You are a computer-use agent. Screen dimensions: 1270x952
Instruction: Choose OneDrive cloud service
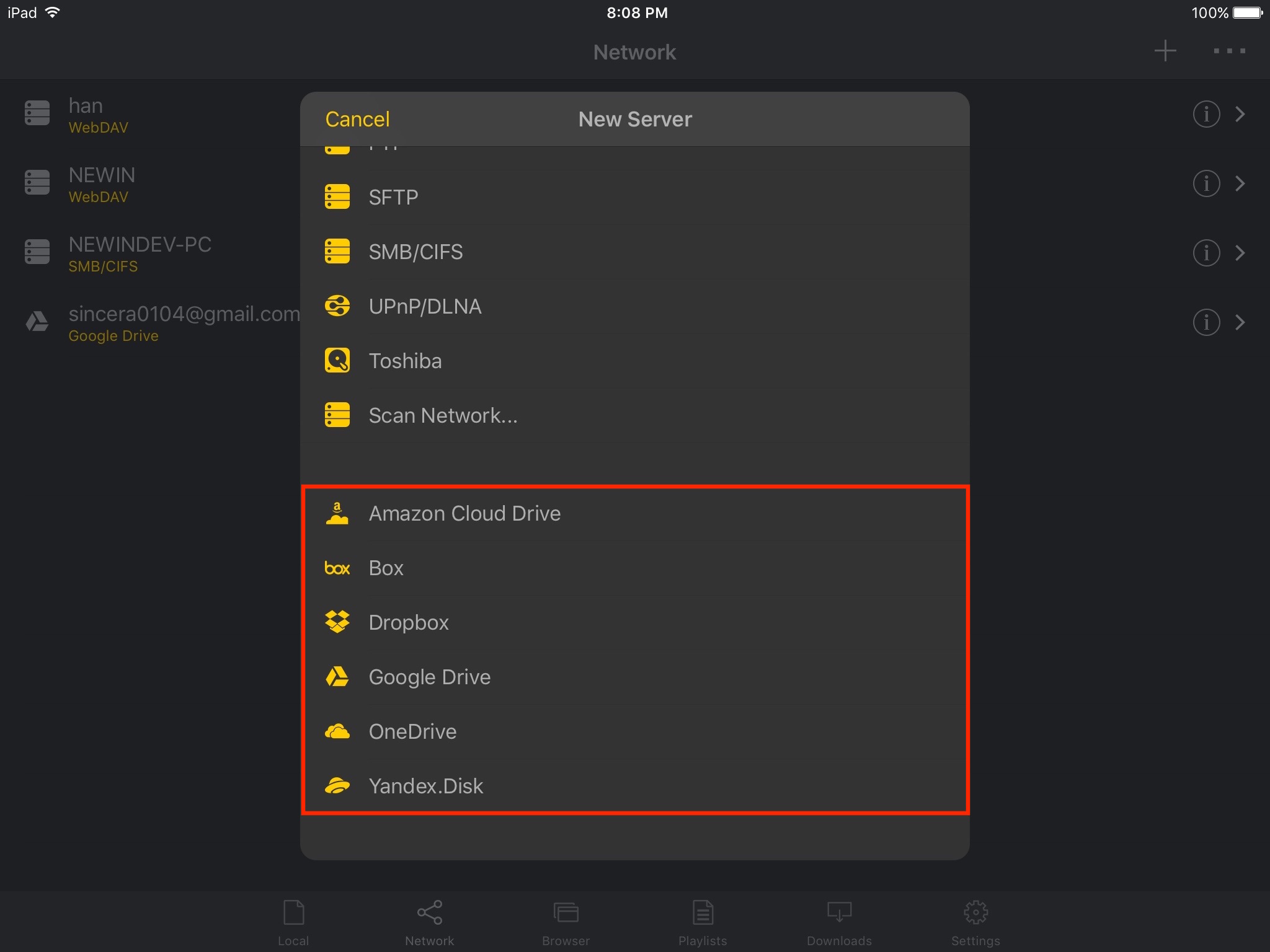click(635, 731)
